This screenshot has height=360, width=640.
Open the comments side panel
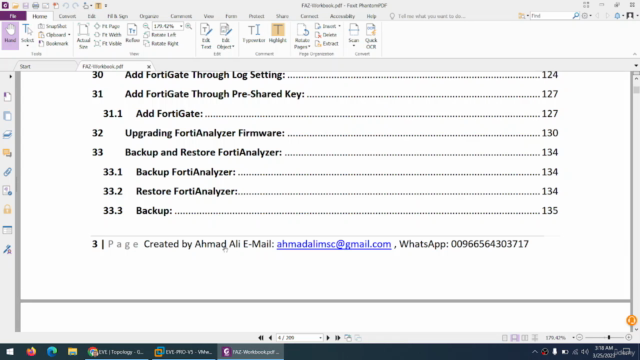(x=7, y=153)
